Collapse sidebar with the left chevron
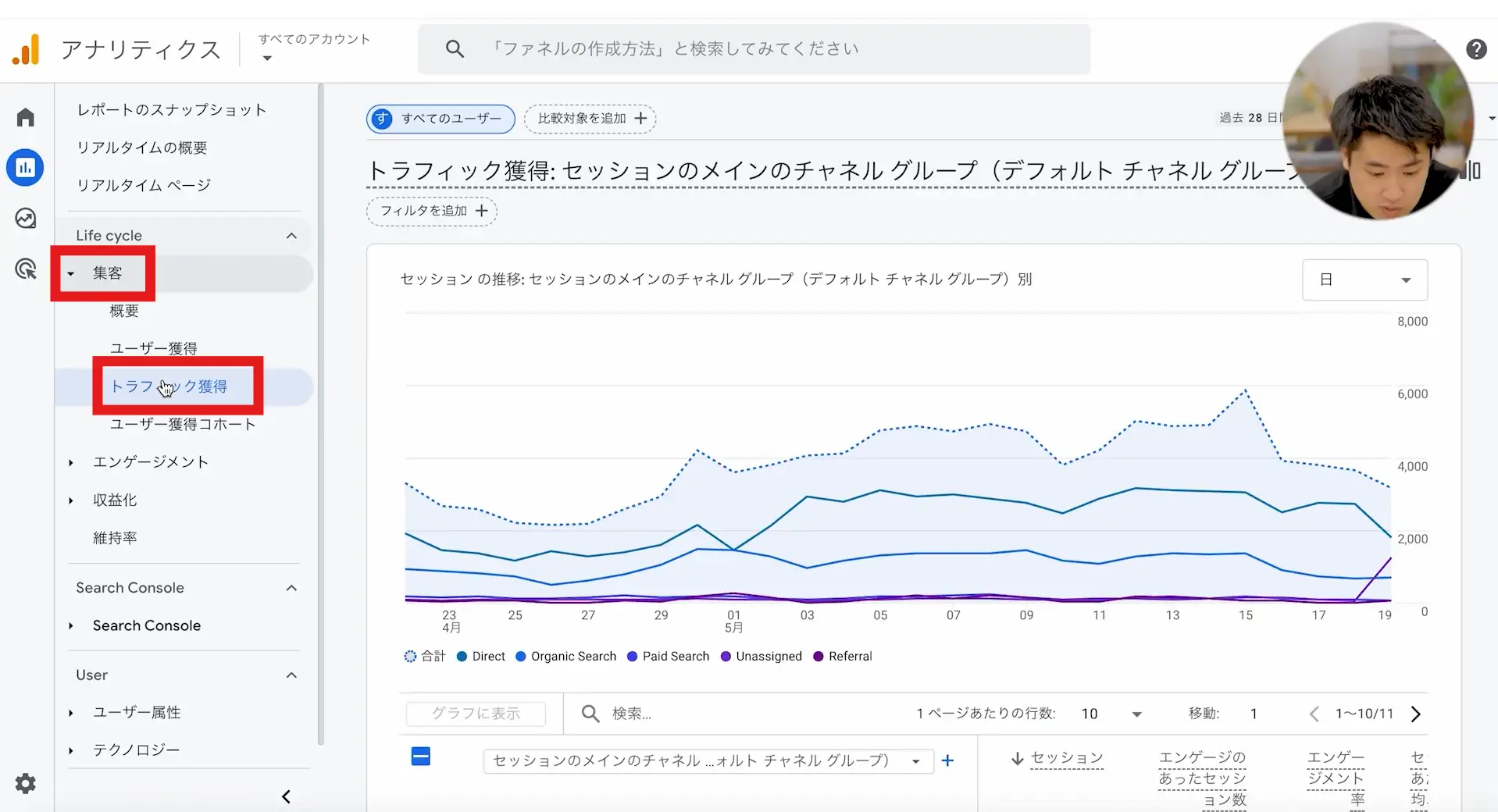Screen dimensions: 1498x812 pyautogui.click(x=286, y=796)
